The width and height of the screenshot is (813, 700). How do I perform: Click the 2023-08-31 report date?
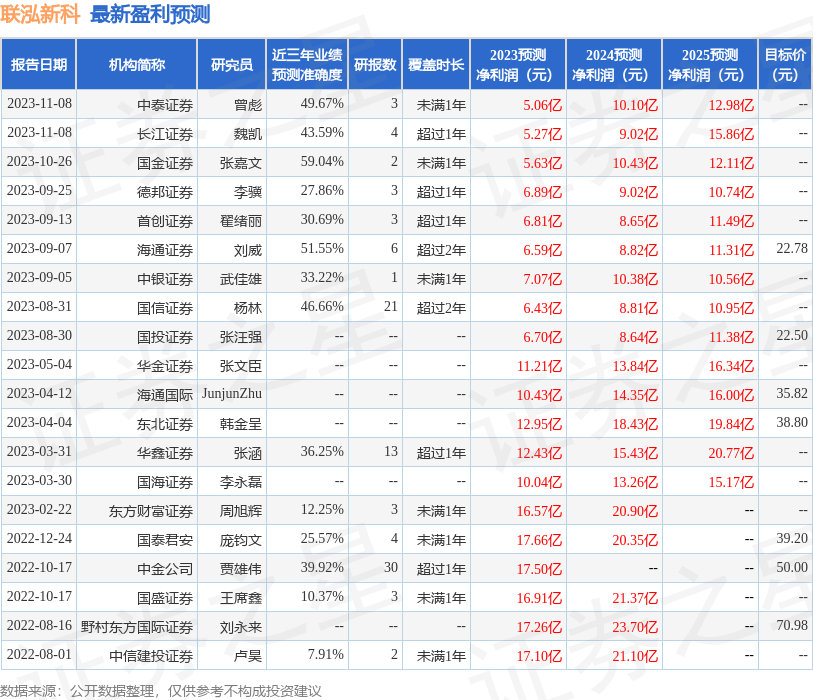pos(39,307)
